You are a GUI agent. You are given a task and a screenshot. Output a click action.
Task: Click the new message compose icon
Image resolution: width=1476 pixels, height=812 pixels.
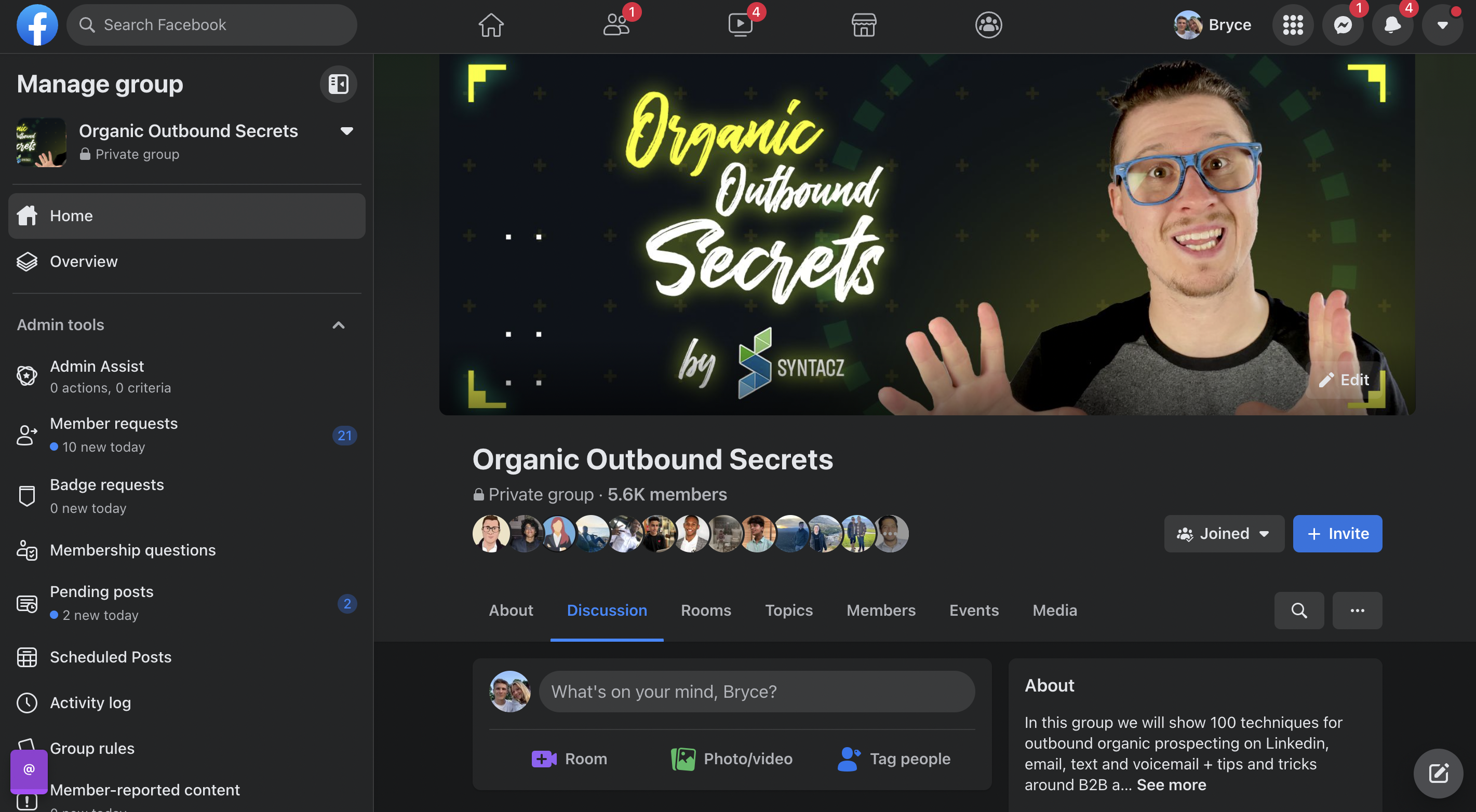[1438, 774]
